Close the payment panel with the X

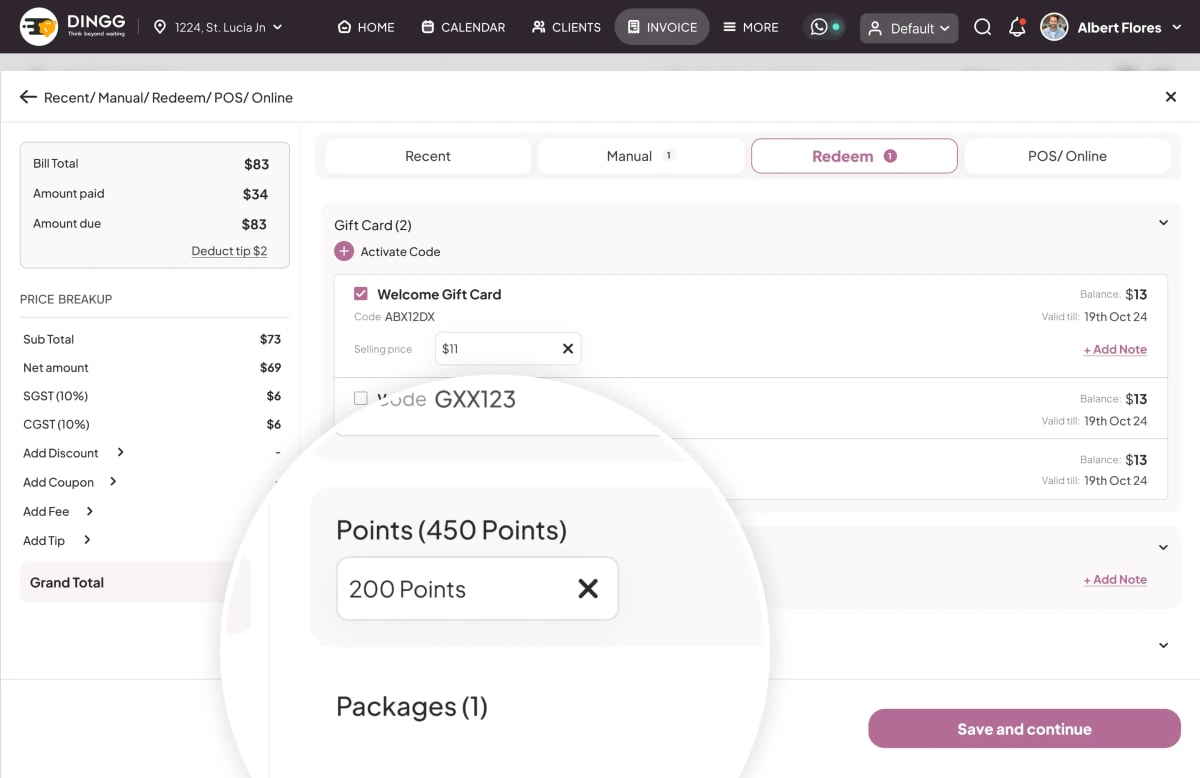pyautogui.click(x=1171, y=97)
